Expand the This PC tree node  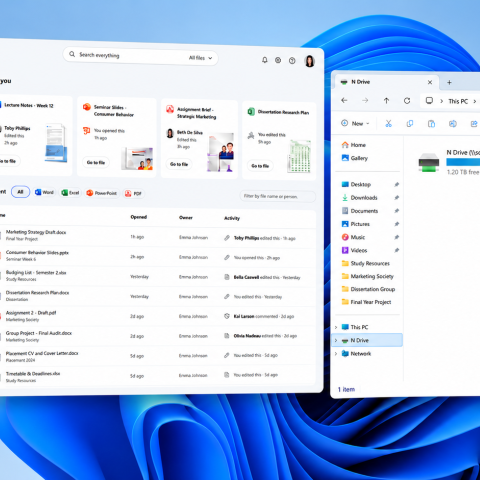tap(336, 327)
